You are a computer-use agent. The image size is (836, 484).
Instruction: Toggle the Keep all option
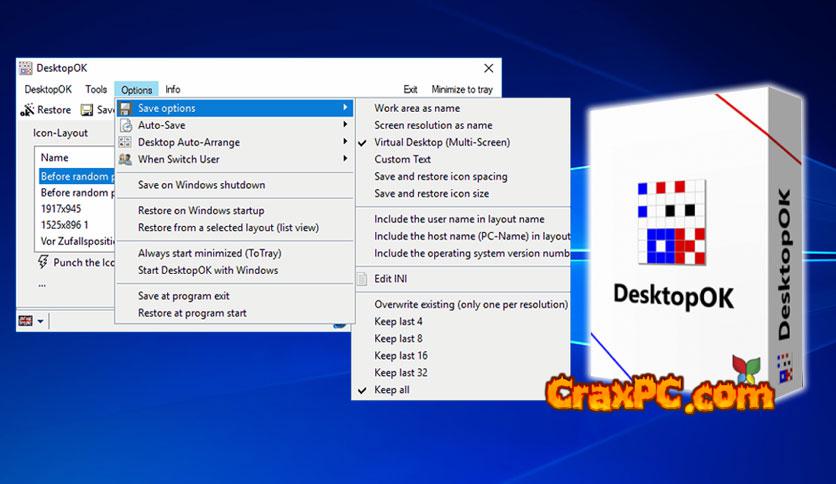click(x=391, y=390)
